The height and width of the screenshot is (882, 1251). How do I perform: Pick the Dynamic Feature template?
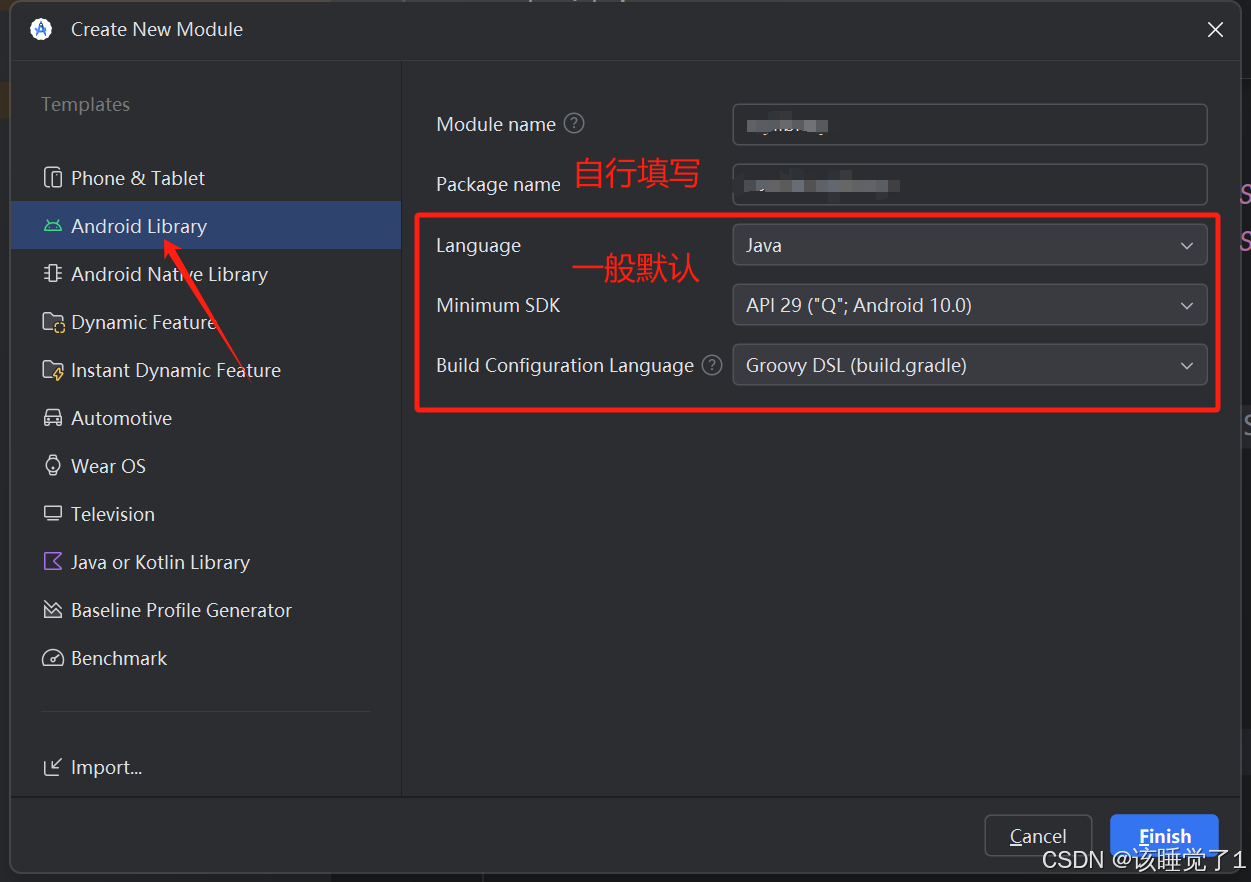click(x=206, y=322)
